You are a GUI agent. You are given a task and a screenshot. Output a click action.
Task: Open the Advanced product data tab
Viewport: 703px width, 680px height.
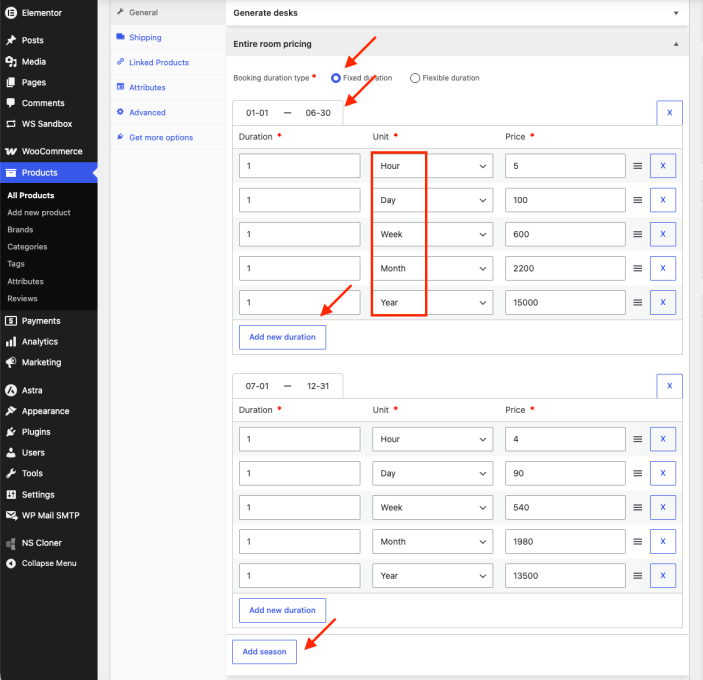pos(168,113)
